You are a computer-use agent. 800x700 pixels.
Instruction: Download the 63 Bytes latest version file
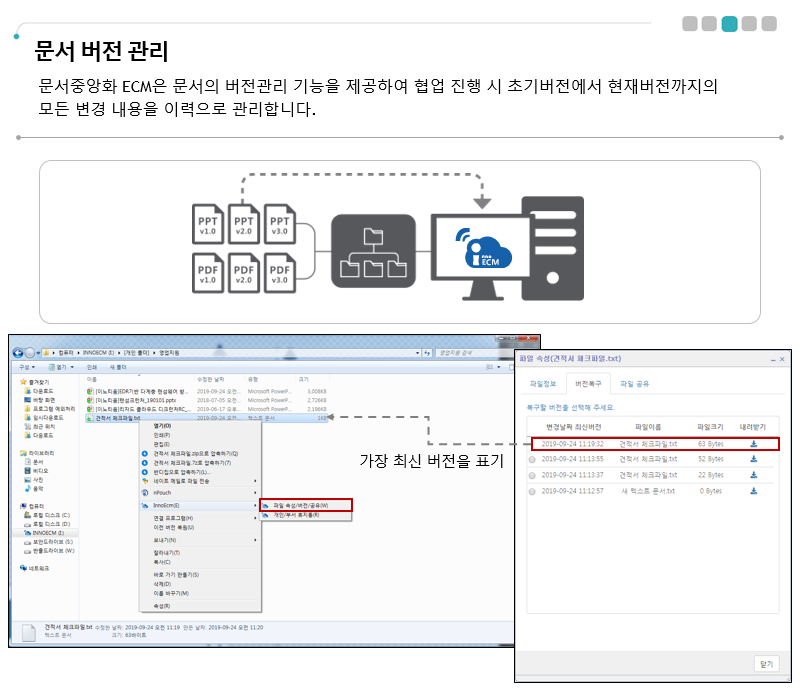coord(753,443)
